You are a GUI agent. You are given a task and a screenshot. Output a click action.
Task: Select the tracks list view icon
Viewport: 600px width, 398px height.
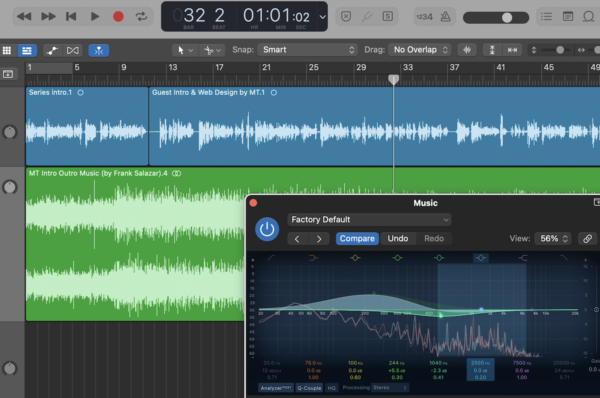[x=27, y=51]
